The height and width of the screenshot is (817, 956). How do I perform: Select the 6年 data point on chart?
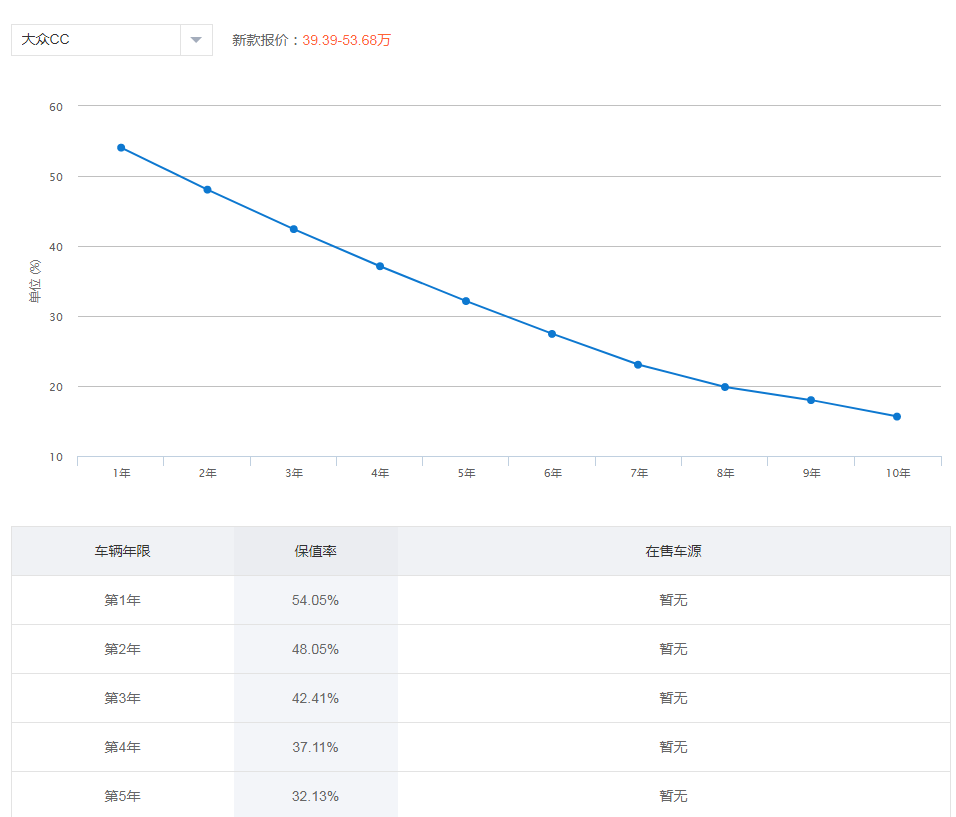[x=552, y=334]
